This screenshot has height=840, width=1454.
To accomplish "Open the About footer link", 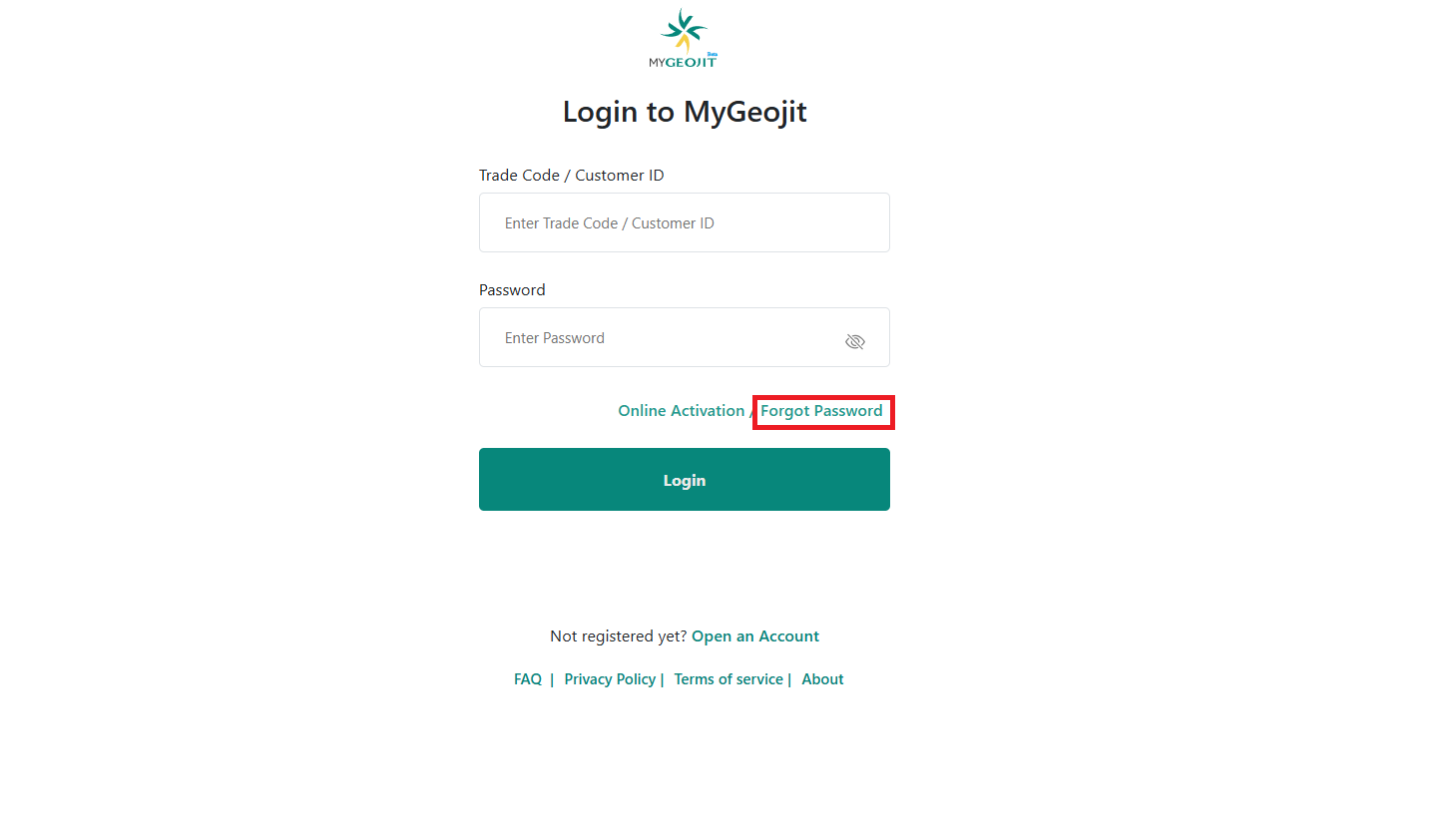I will pos(823,679).
